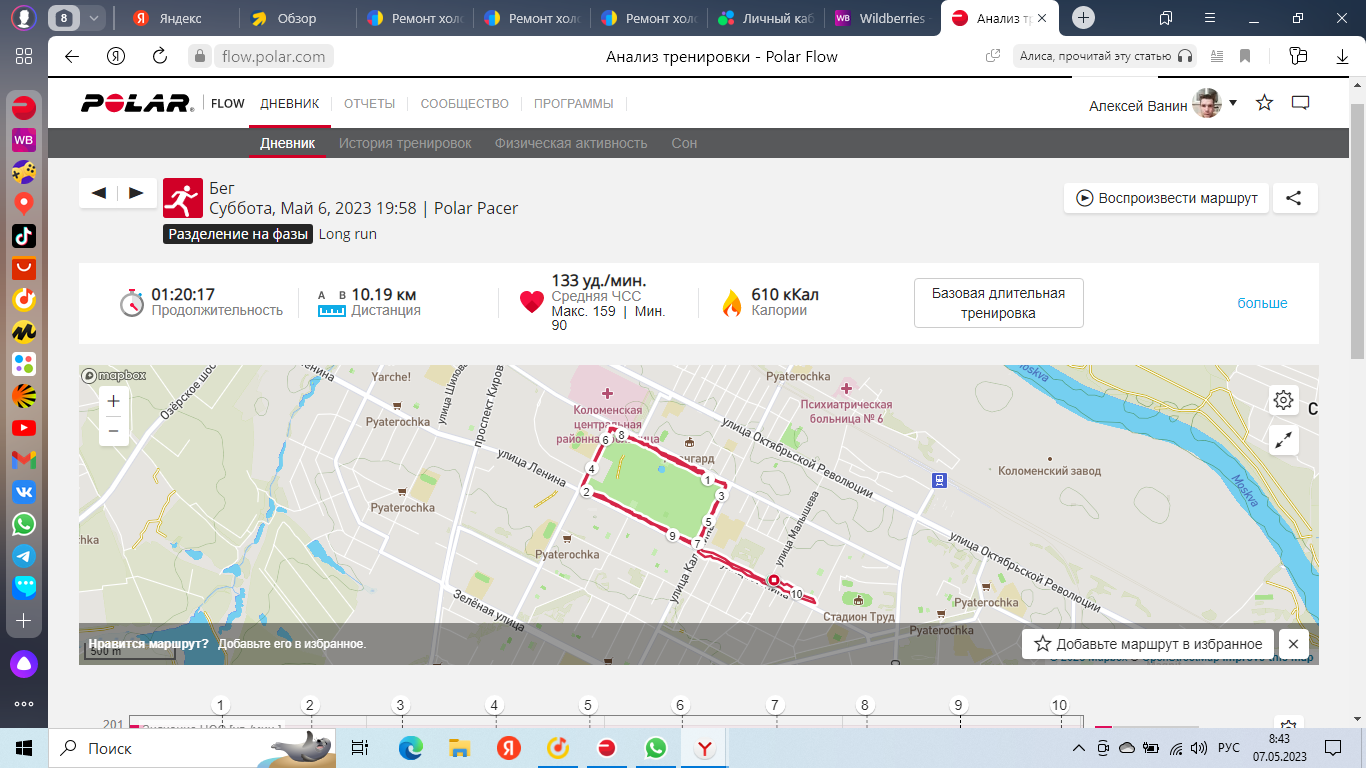Screen dimensions: 1366x768
Task: Zoom in the route map
Action: pos(113,401)
